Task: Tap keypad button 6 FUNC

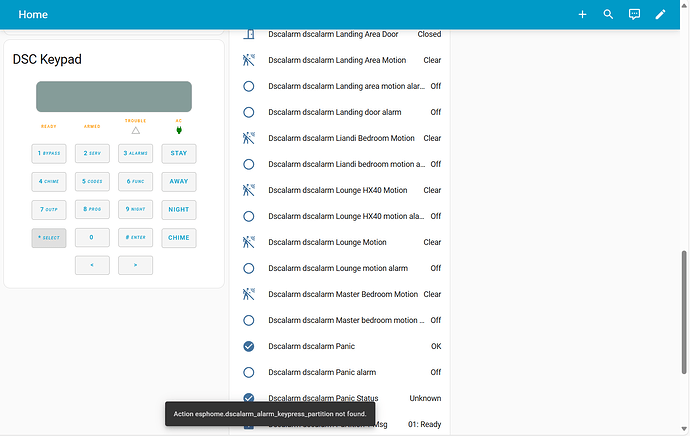Action: pos(136,181)
